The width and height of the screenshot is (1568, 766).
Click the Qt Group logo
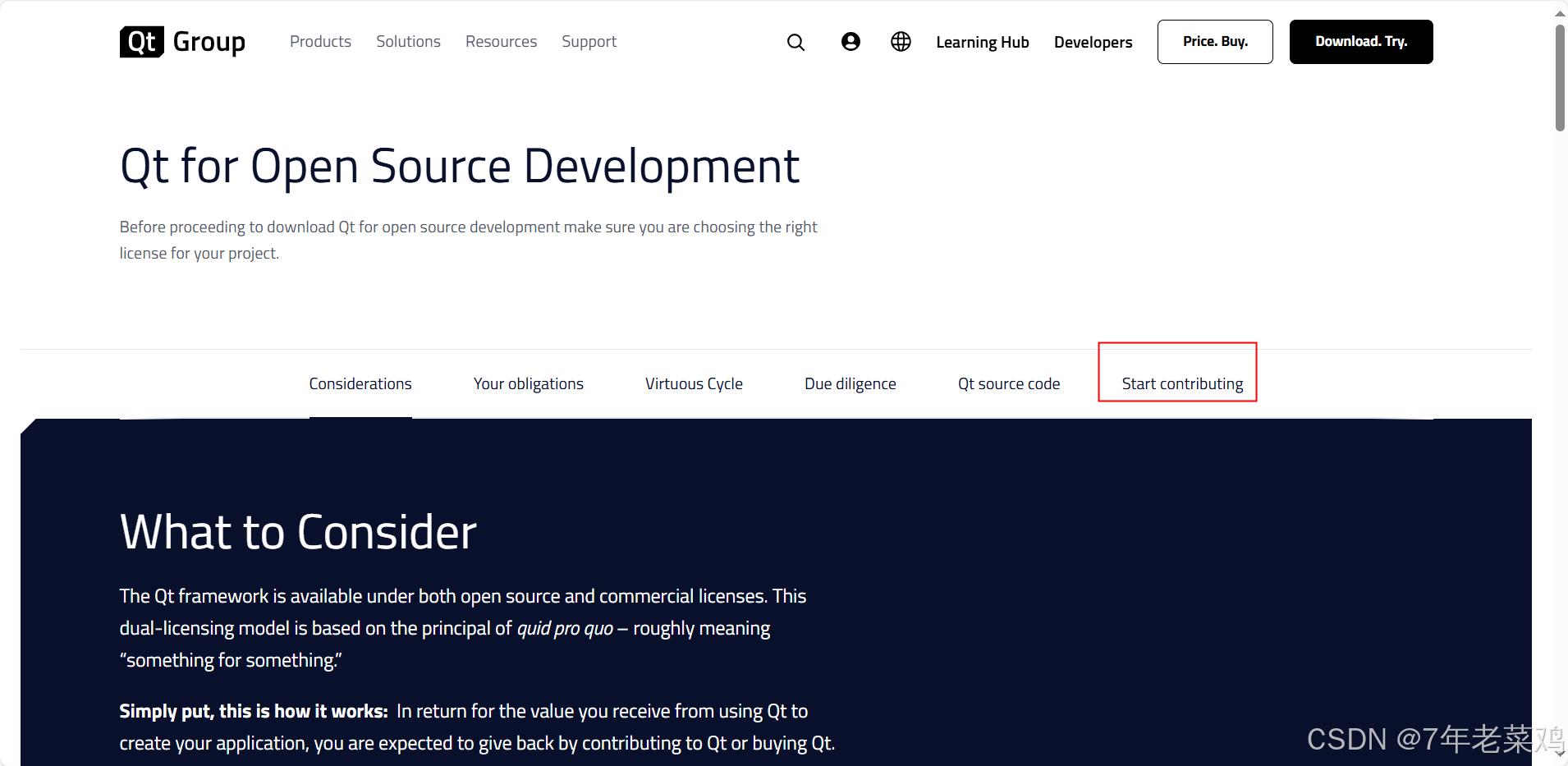click(x=182, y=42)
